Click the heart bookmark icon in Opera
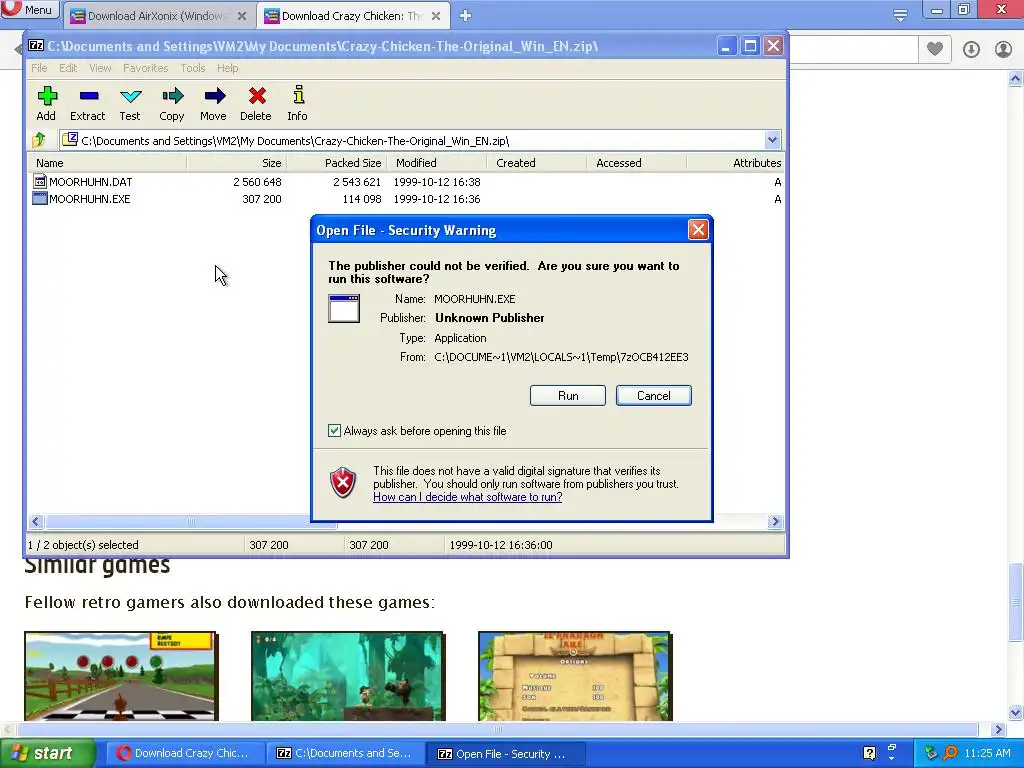1024x768 pixels. click(x=935, y=49)
